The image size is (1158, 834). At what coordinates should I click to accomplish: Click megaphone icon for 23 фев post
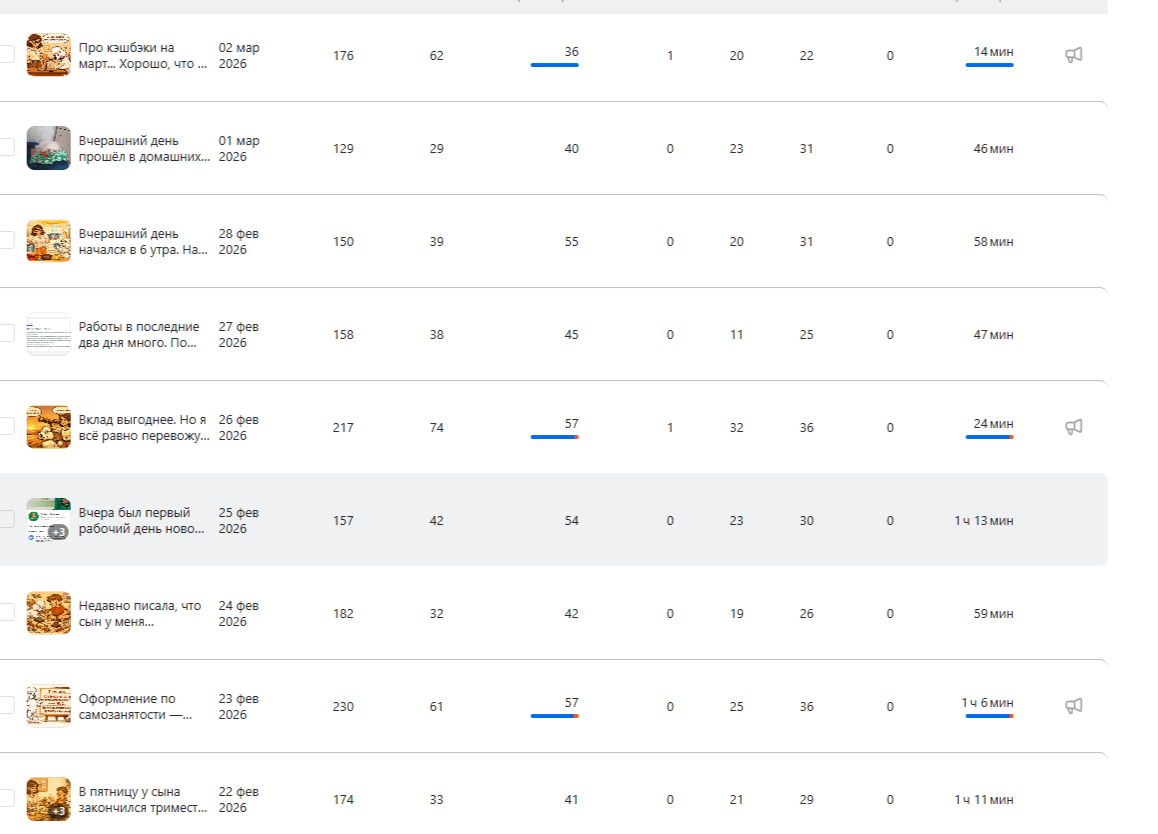click(1073, 706)
